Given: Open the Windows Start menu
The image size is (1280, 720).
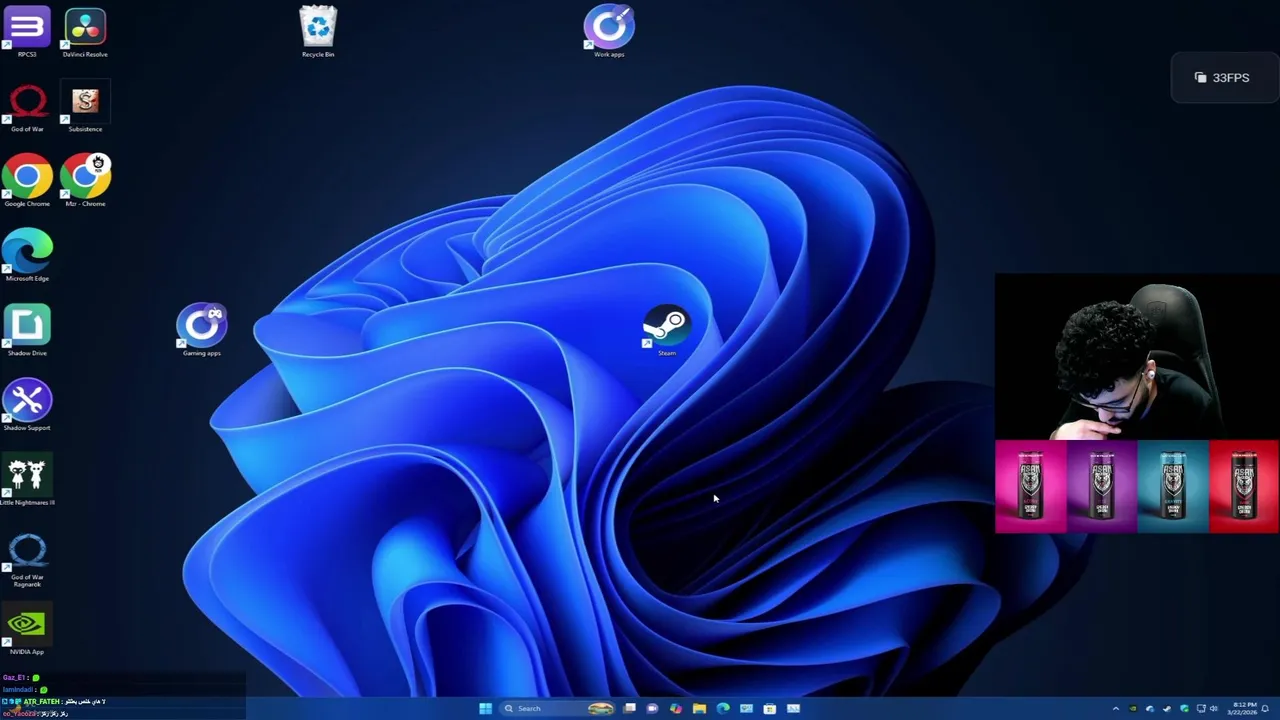Looking at the screenshot, I should 485,708.
